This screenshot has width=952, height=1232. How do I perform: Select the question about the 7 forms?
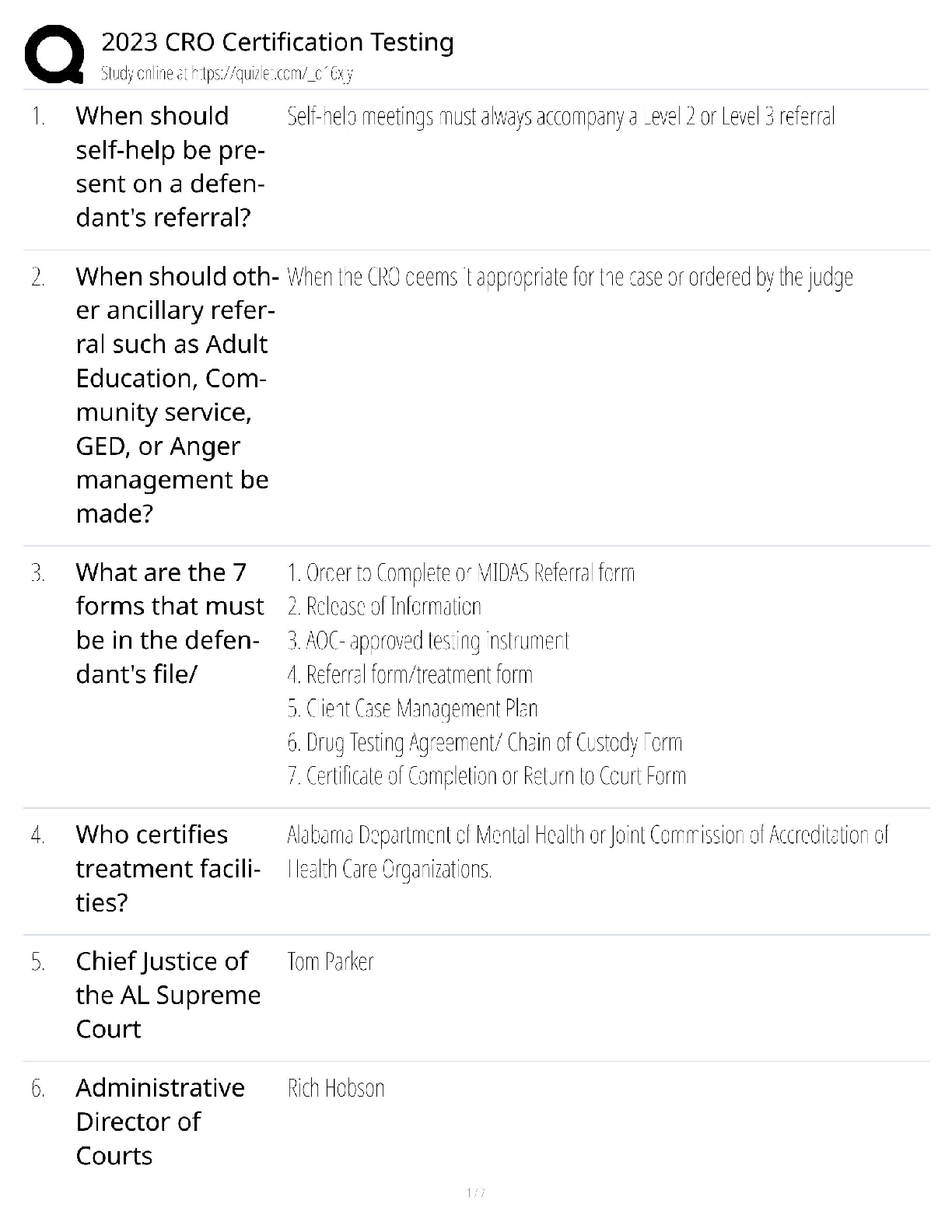(x=170, y=623)
